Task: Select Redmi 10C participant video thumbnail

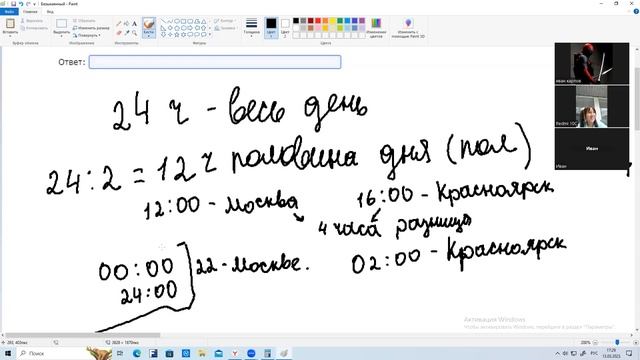Action: pos(592,106)
